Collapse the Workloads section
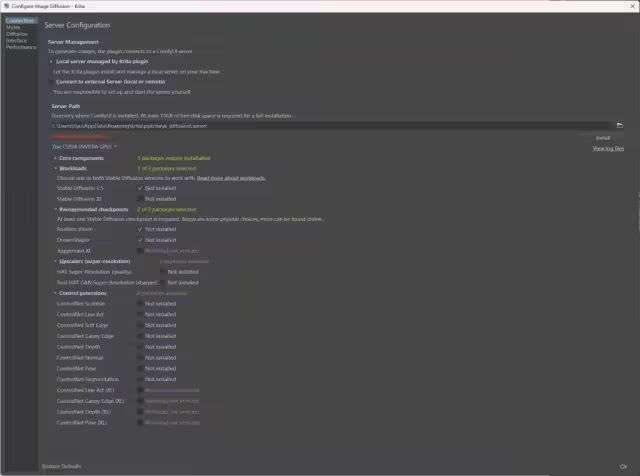640x476 pixels. 55,168
